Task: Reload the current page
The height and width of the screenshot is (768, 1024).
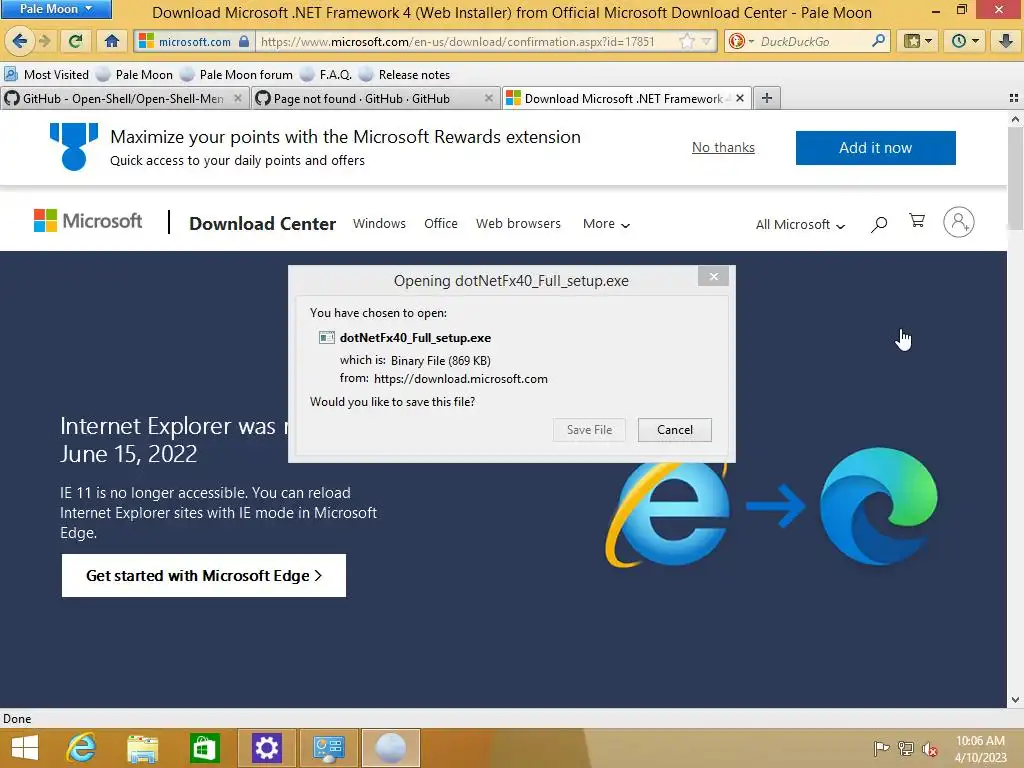Action: (x=76, y=41)
